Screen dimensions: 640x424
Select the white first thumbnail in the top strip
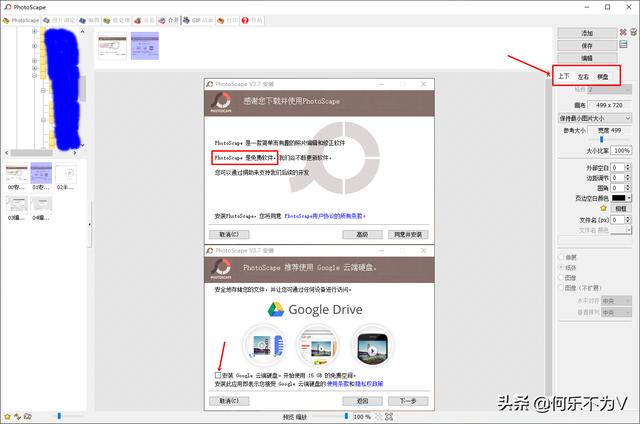coord(113,46)
